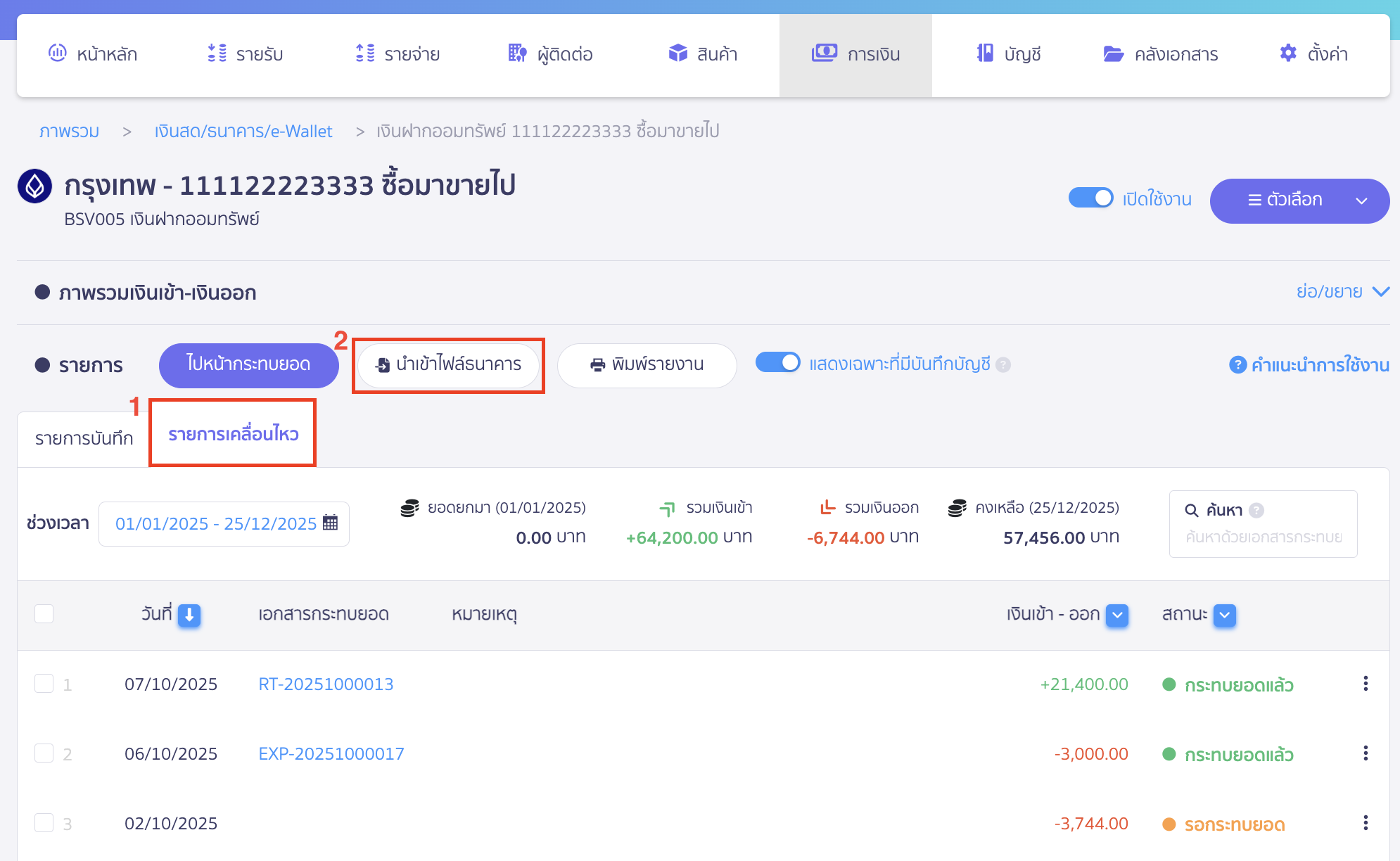
Task: Open the สถานะ status filter dropdown
Action: [x=1224, y=616]
